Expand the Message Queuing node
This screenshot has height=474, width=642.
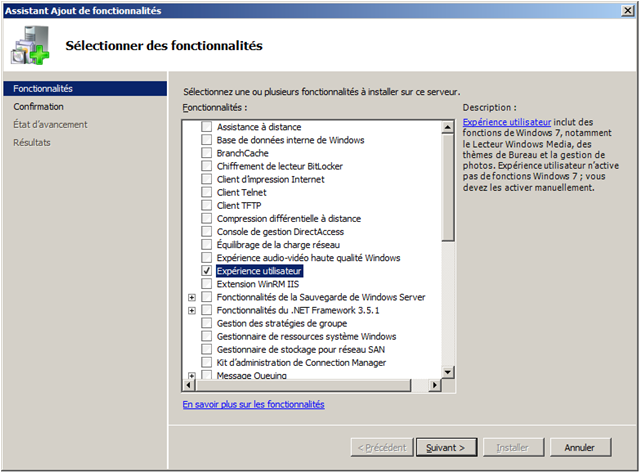[192, 375]
